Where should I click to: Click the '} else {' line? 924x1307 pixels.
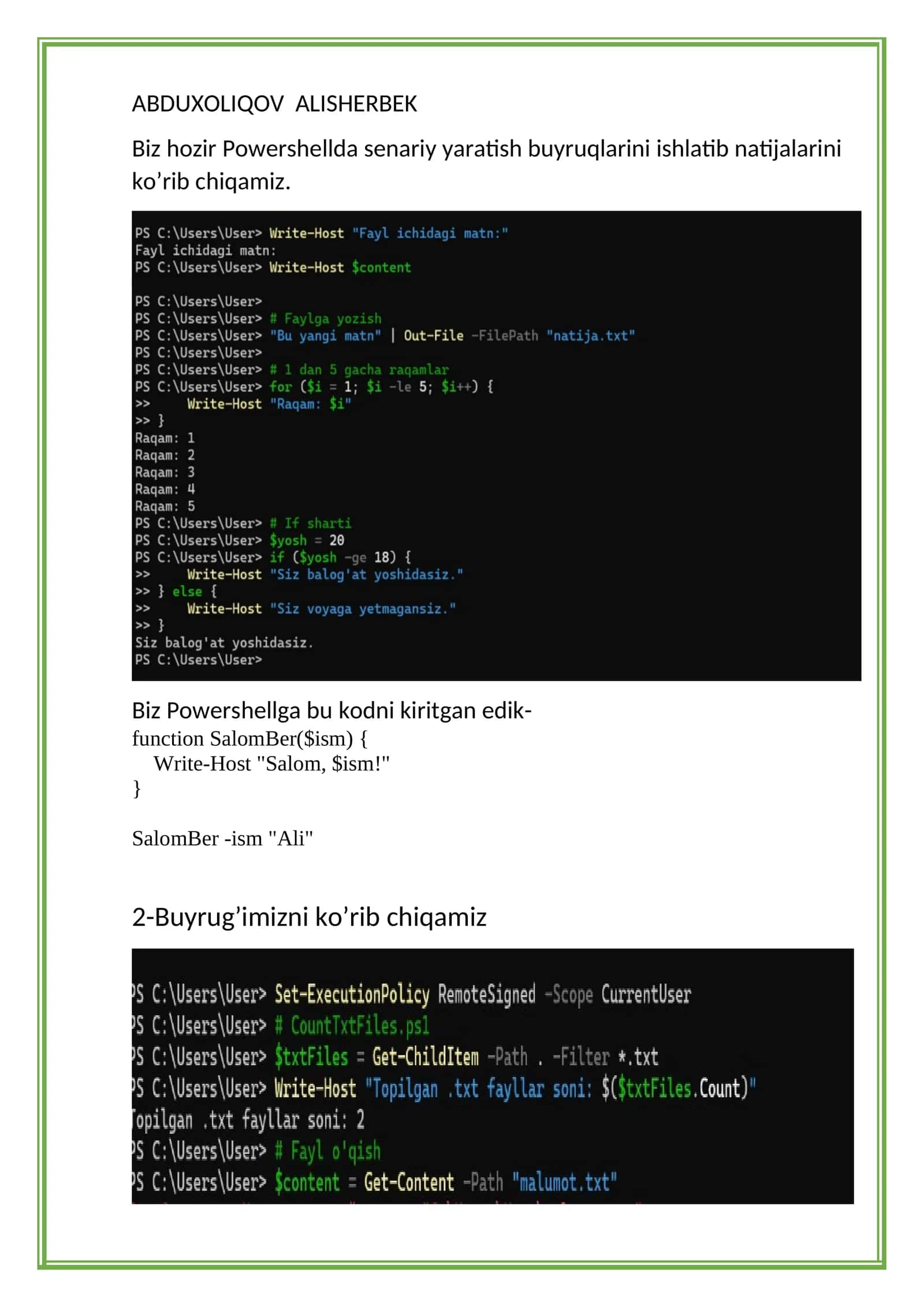click(x=176, y=591)
